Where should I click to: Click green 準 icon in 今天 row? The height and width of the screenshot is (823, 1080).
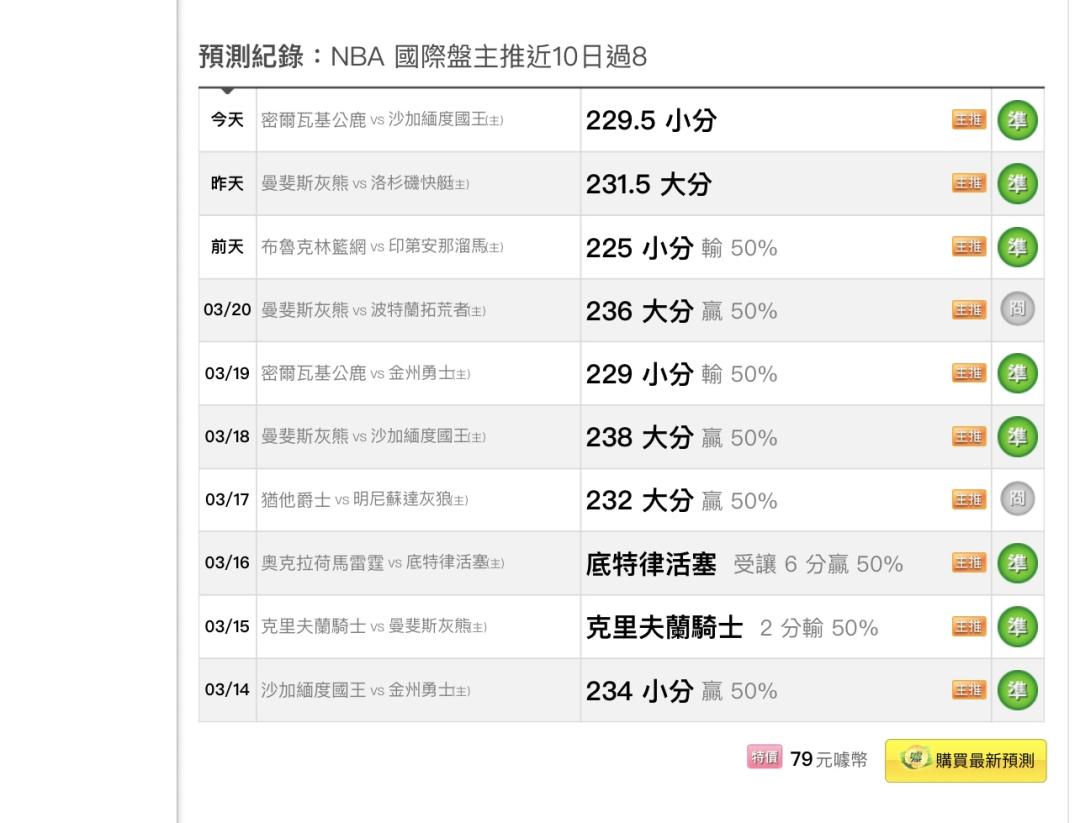point(1019,120)
